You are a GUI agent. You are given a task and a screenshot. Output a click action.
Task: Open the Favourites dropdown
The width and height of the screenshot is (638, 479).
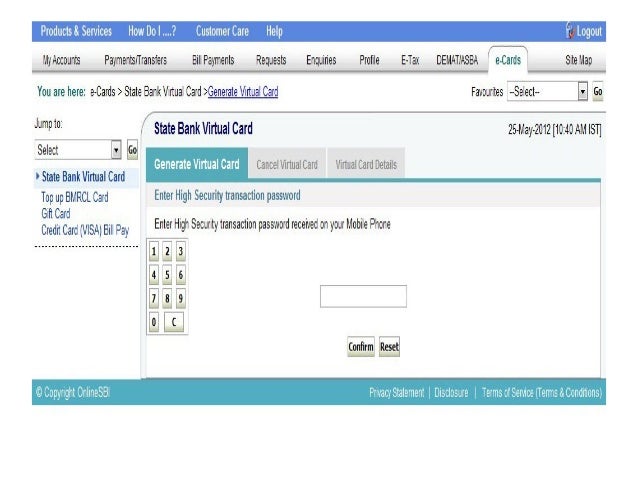547,92
